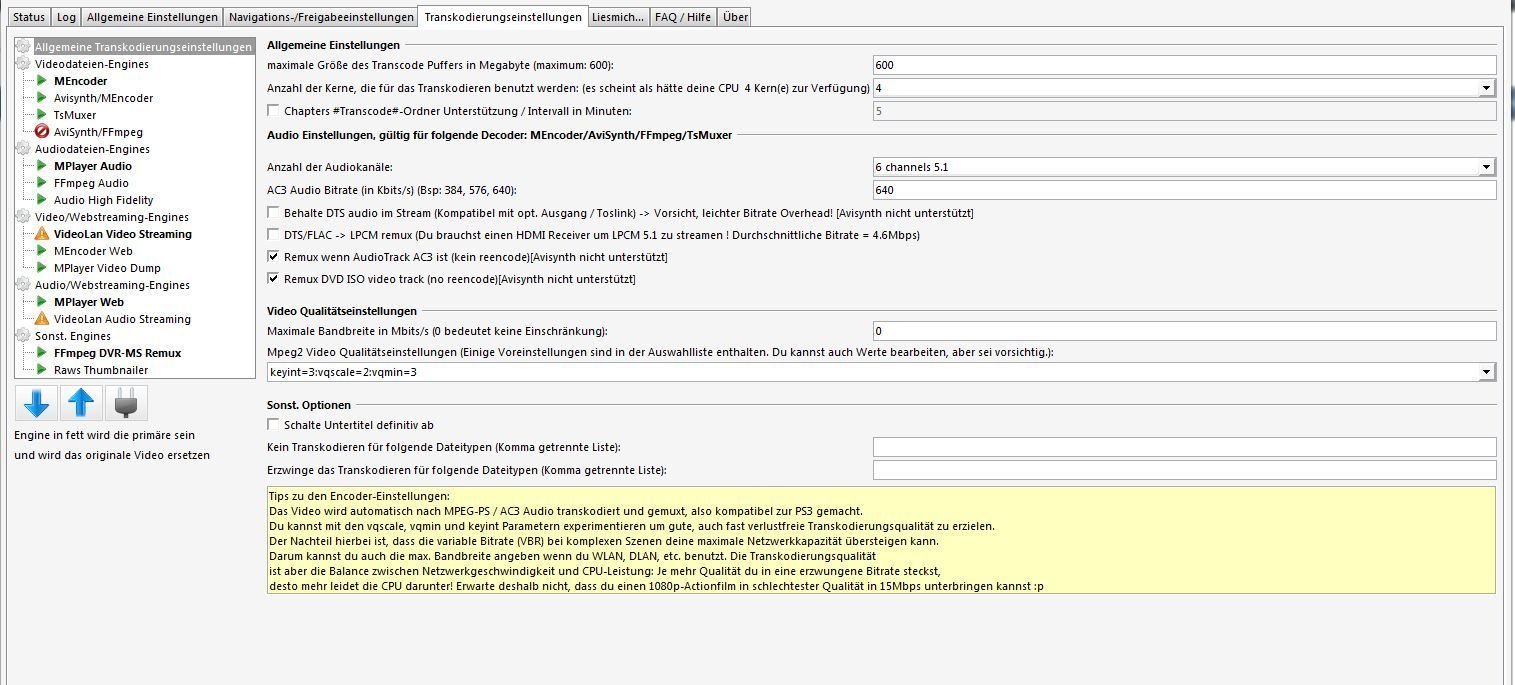Screen dimensions: 1515x685
Task: Open the Liesmich... tab
Action: pos(618,17)
